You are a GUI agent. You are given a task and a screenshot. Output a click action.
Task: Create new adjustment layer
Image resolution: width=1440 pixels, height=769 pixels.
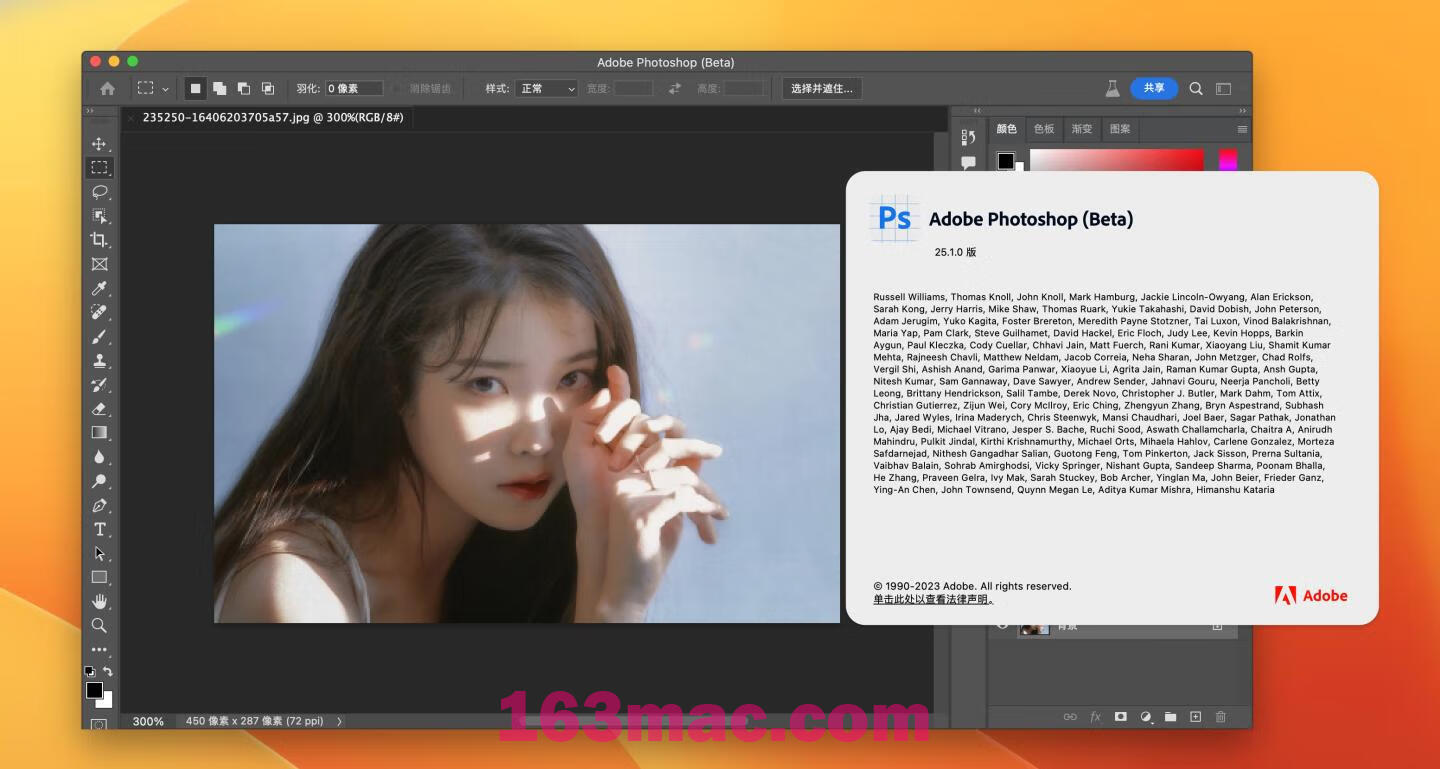(x=1146, y=717)
